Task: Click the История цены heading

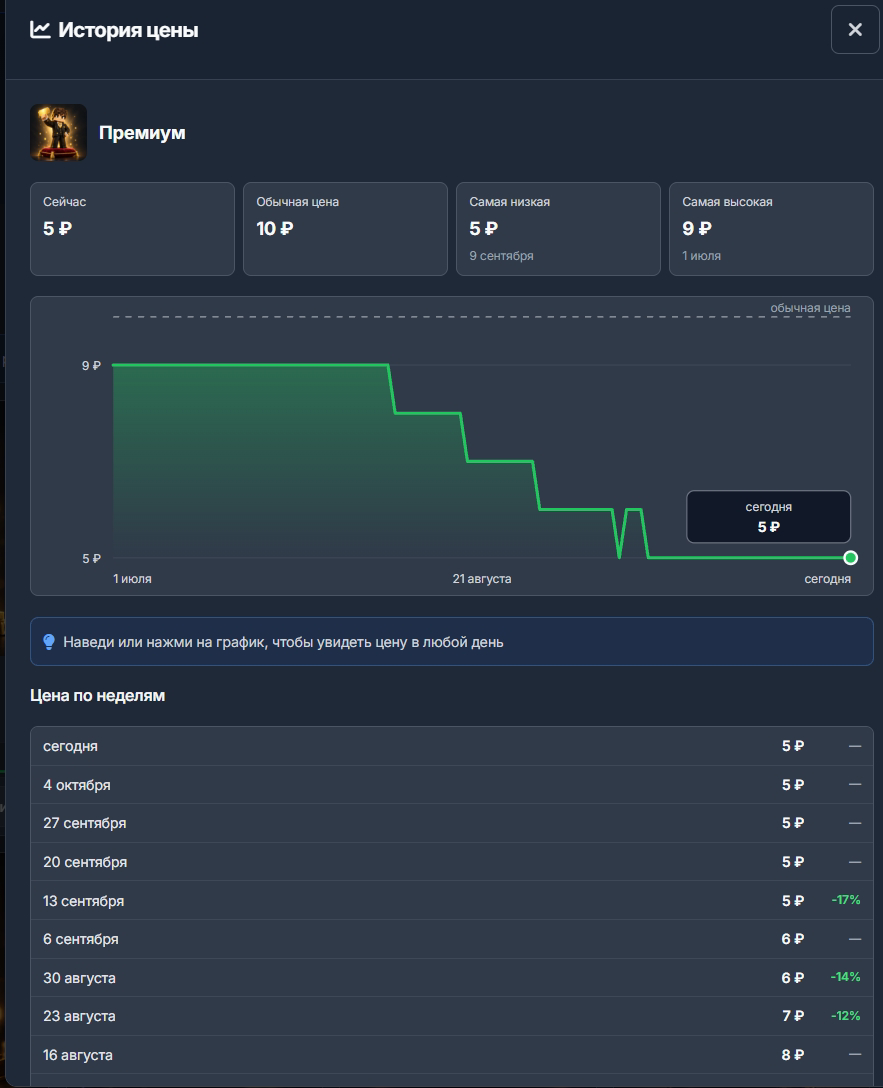Action: tap(128, 31)
